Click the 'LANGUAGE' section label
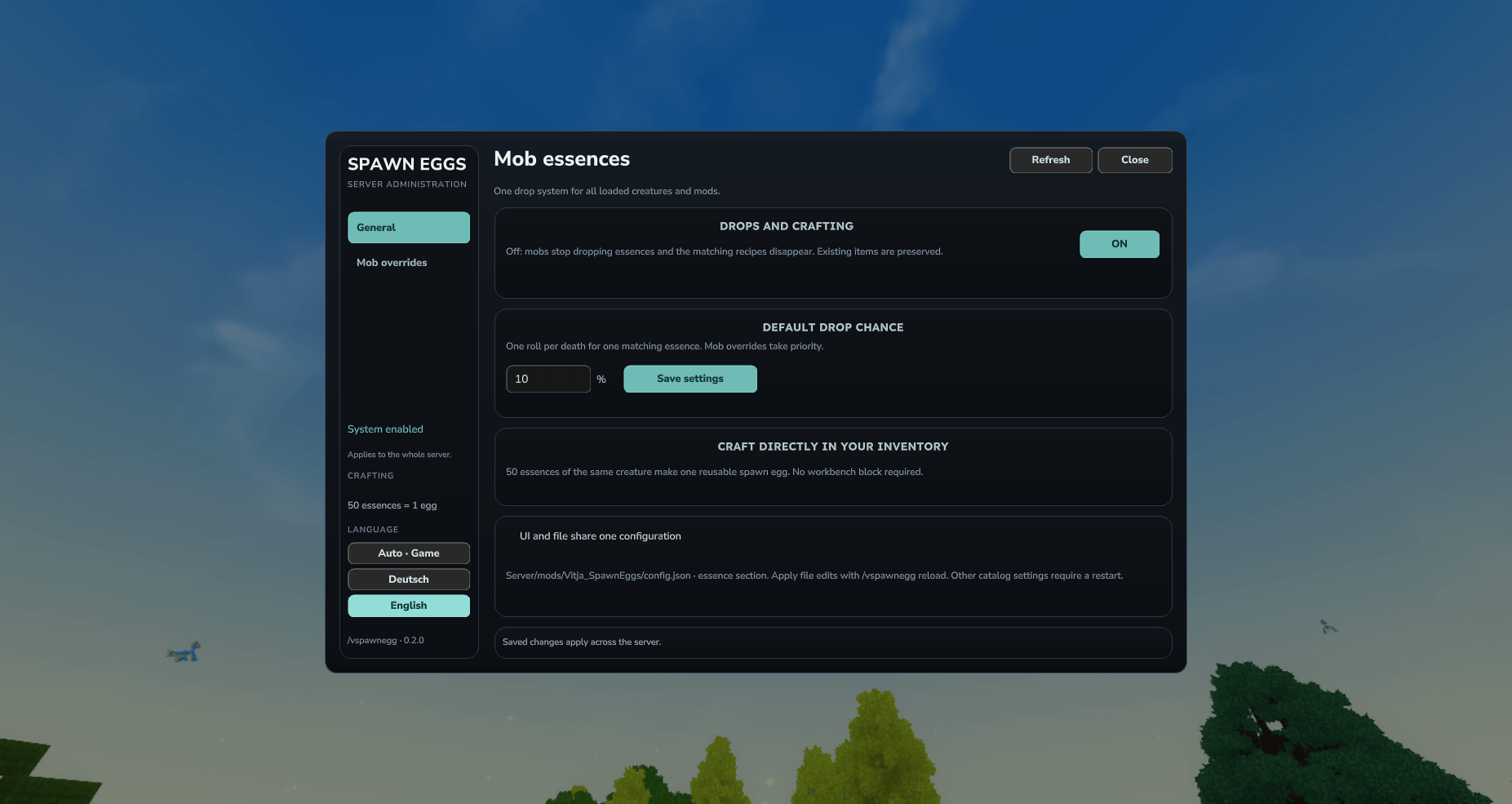Viewport: 1512px width, 804px height. (373, 530)
